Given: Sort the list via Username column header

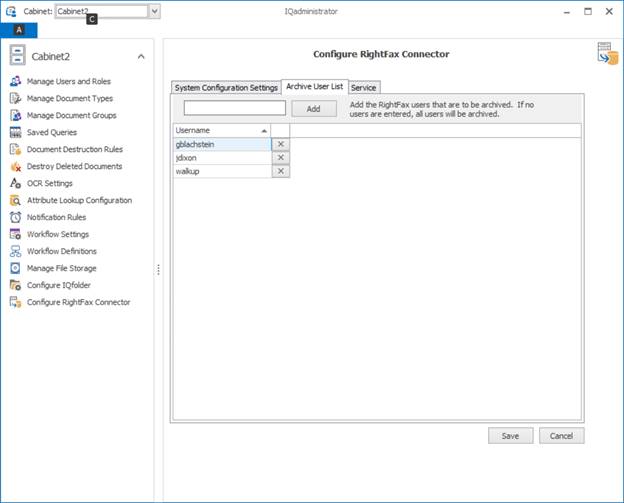Looking at the screenshot, I should coord(221,131).
